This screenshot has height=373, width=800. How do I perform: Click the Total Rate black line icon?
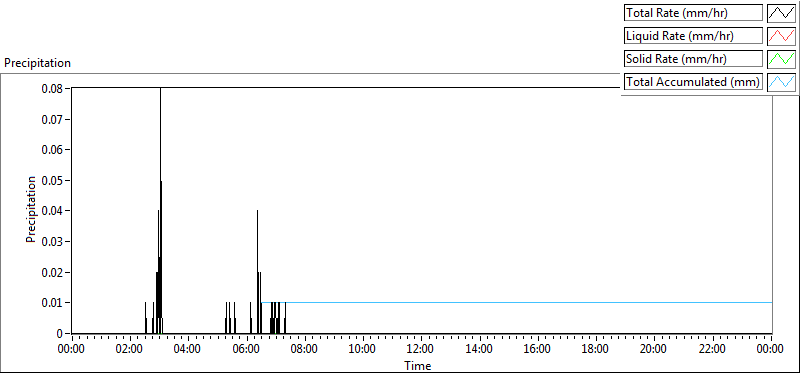point(781,13)
